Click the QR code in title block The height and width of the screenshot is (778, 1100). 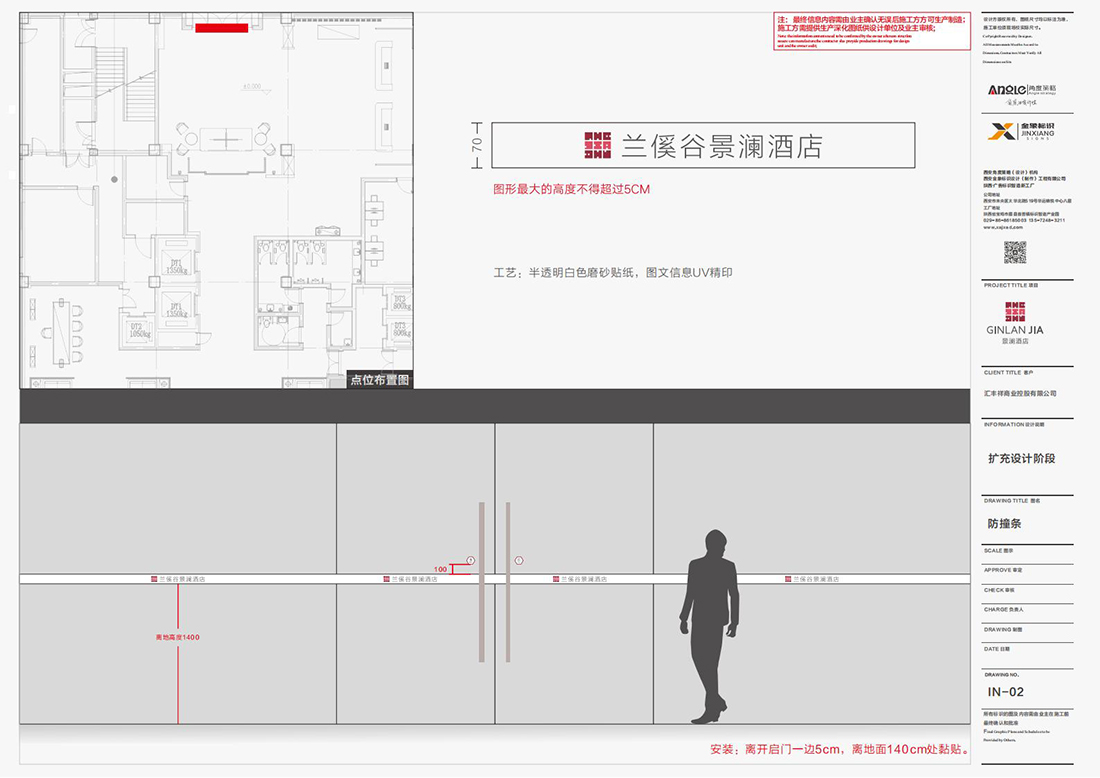[1015, 252]
